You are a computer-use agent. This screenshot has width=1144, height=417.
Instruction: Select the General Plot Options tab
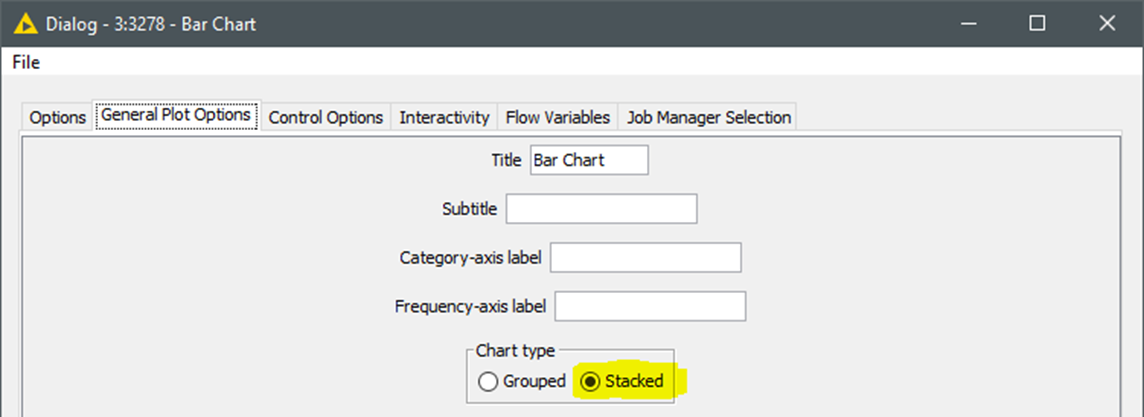point(176,115)
